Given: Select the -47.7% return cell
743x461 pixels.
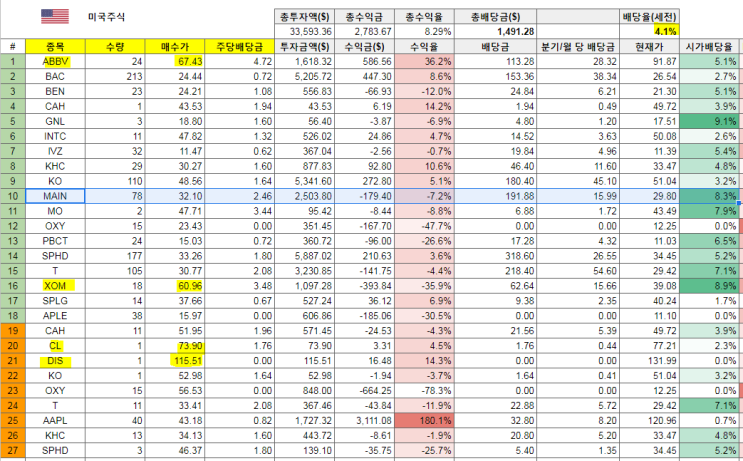Looking at the screenshot, I should [x=424, y=226].
